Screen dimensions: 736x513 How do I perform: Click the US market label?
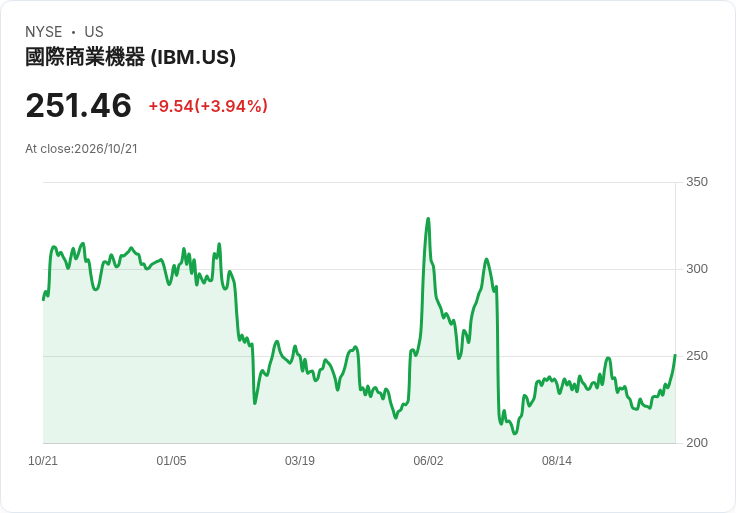tap(94, 32)
